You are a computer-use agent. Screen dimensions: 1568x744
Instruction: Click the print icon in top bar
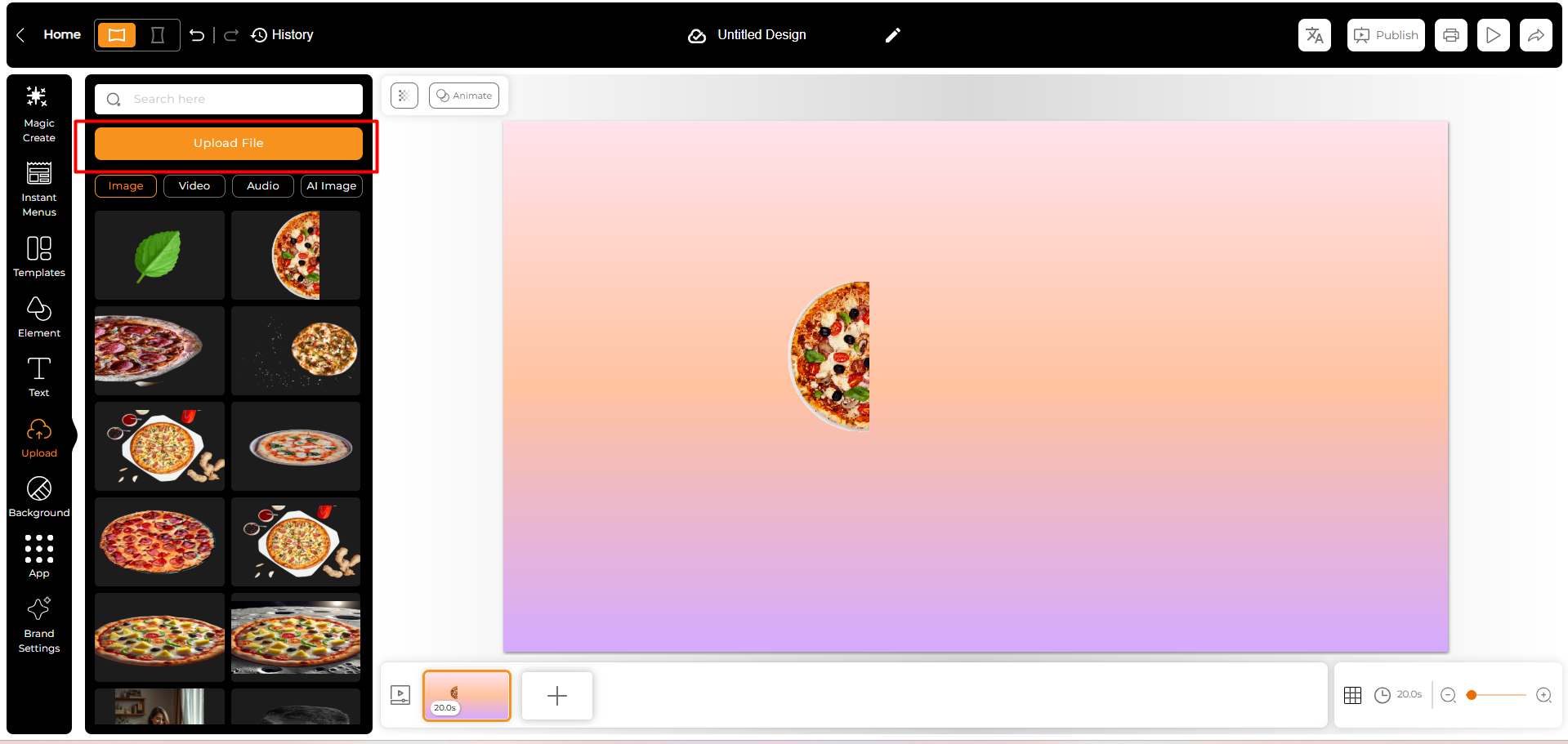point(1450,35)
